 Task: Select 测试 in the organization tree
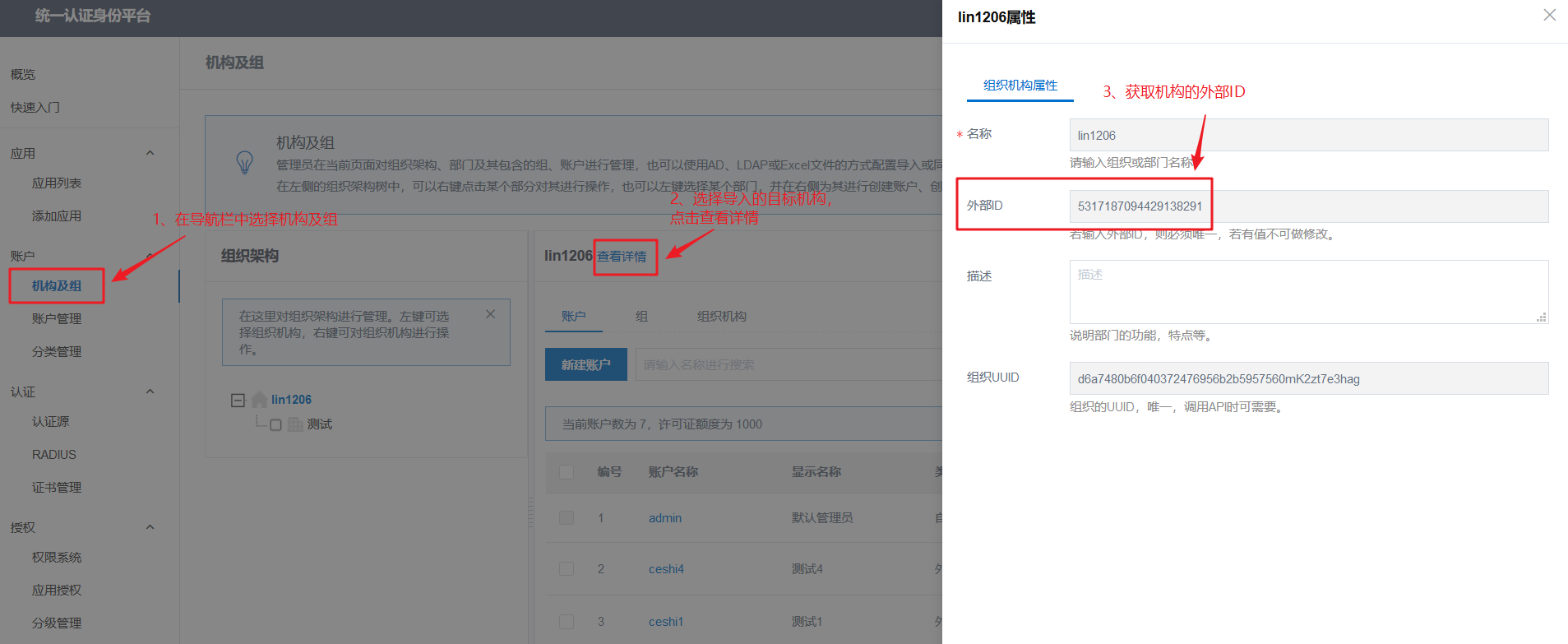pos(320,424)
